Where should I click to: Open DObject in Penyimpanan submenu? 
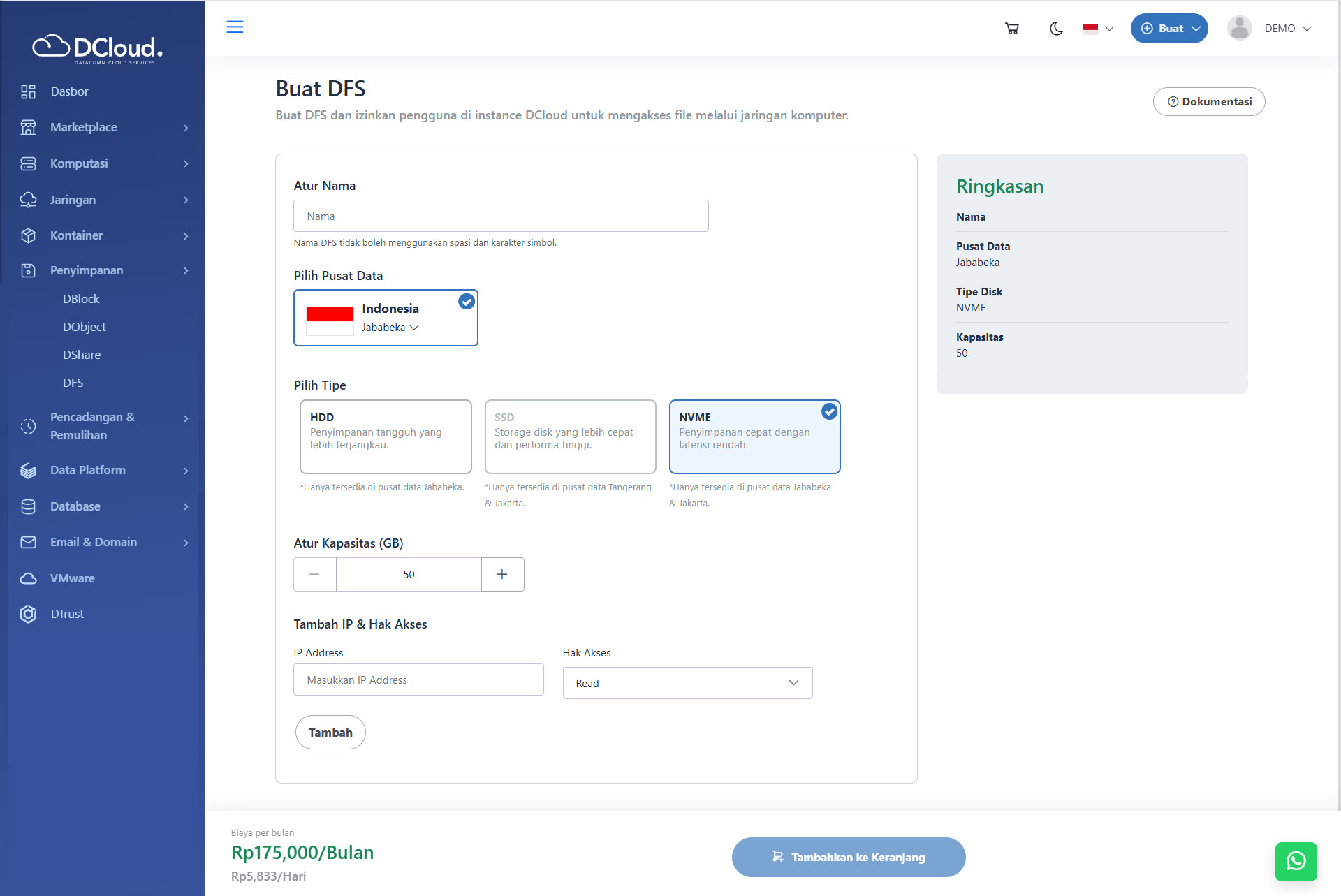coord(84,327)
